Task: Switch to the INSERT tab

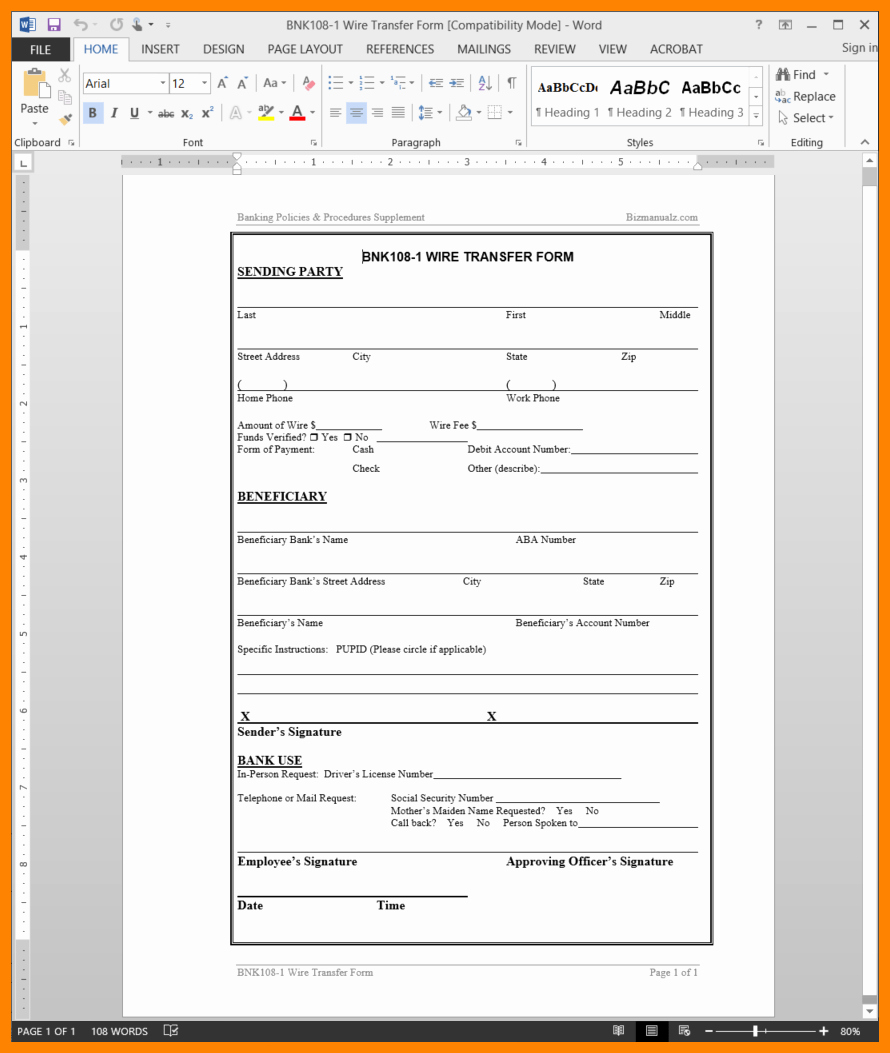Action: click(x=160, y=50)
